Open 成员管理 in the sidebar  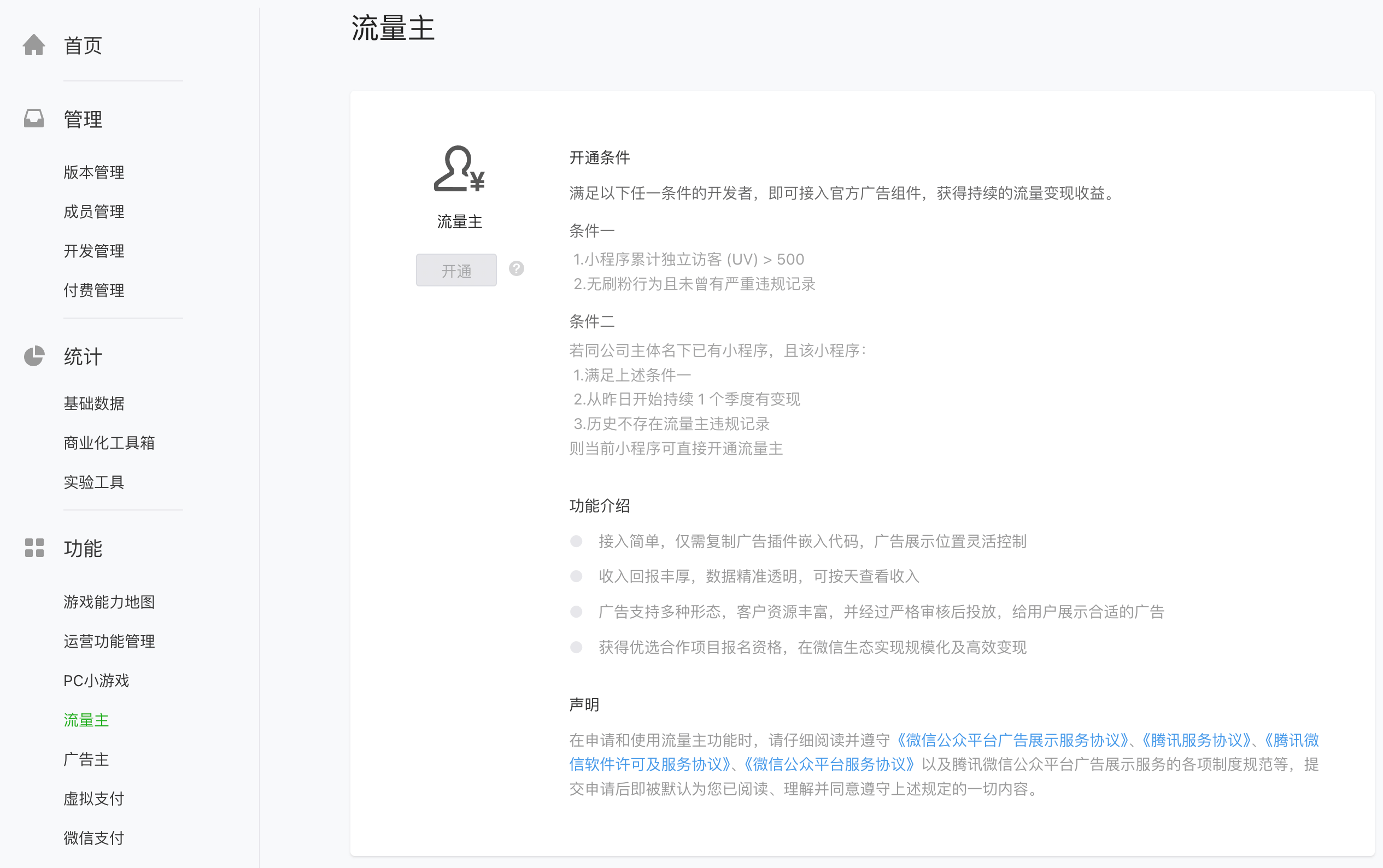pos(93,212)
